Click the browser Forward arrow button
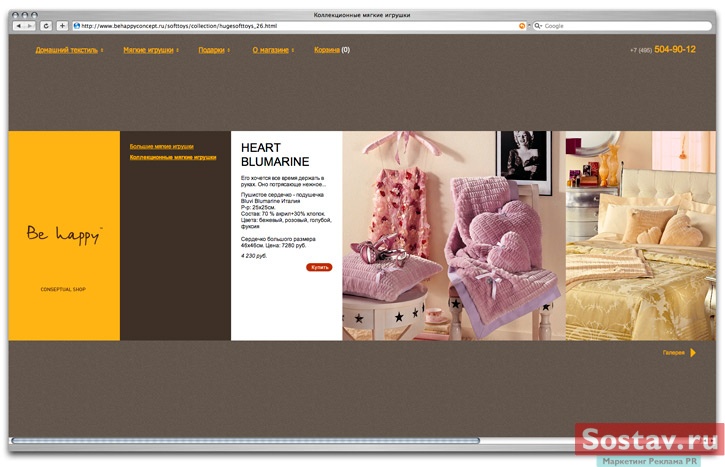Image resolution: width=725 pixels, height=467 pixels. tap(30, 26)
